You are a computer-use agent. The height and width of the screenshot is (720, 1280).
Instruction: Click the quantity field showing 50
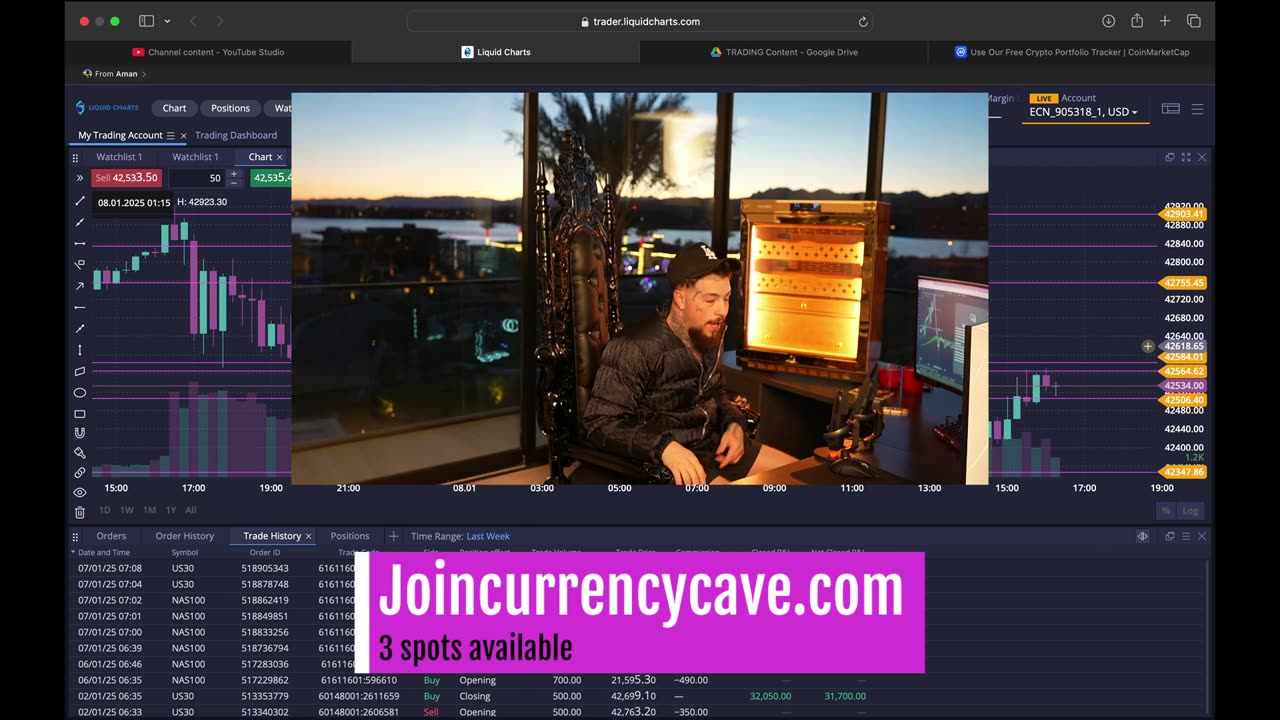click(197, 178)
